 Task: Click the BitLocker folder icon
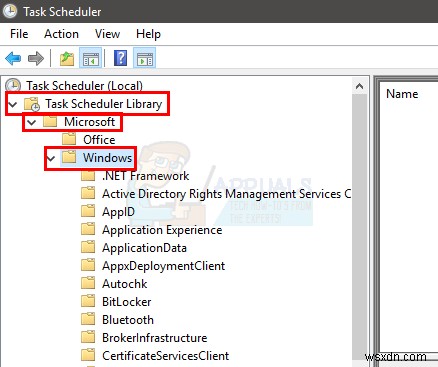pyautogui.click(x=88, y=302)
